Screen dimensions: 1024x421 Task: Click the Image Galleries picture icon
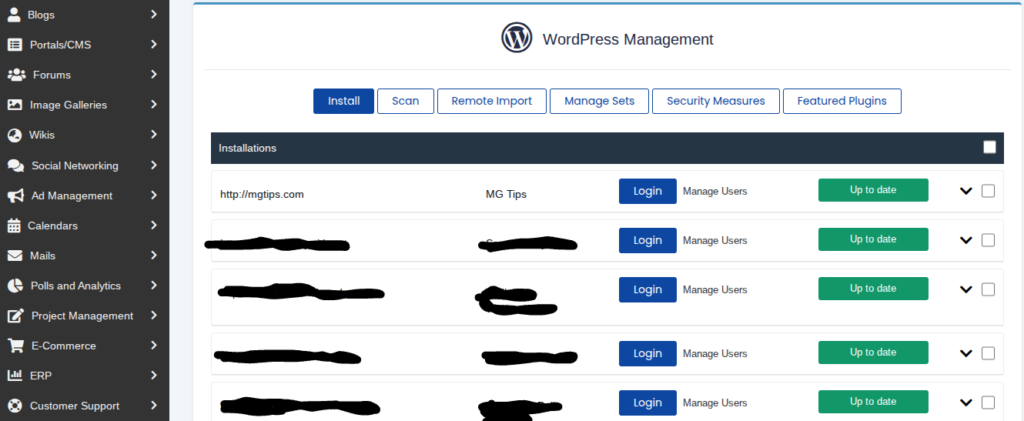pyautogui.click(x=14, y=105)
